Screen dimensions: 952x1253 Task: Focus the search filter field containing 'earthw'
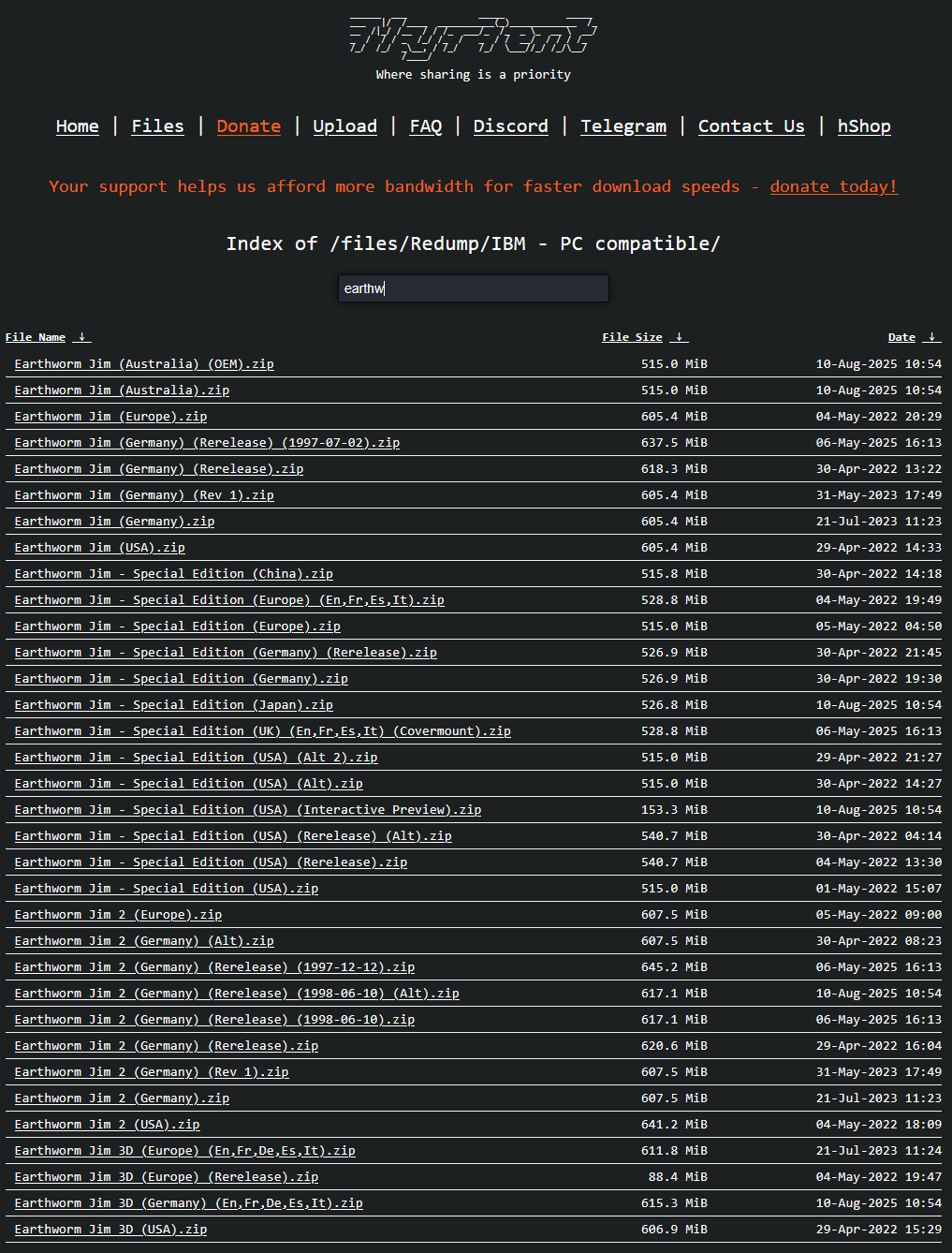point(473,288)
